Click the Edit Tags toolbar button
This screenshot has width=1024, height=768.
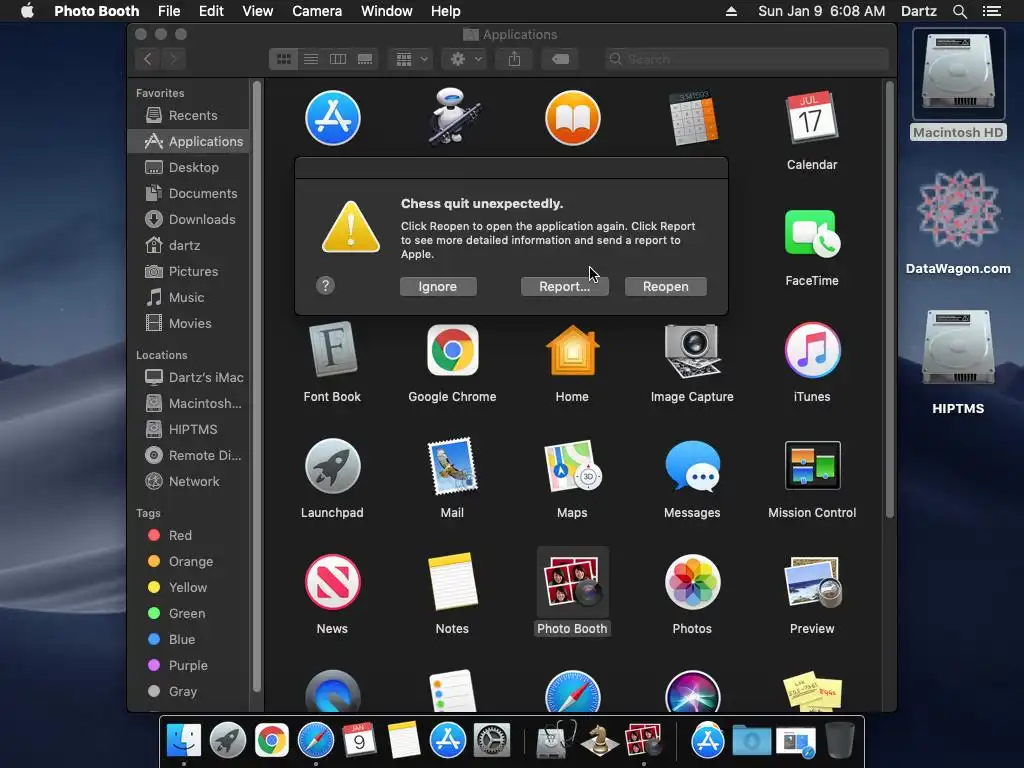coord(560,59)
